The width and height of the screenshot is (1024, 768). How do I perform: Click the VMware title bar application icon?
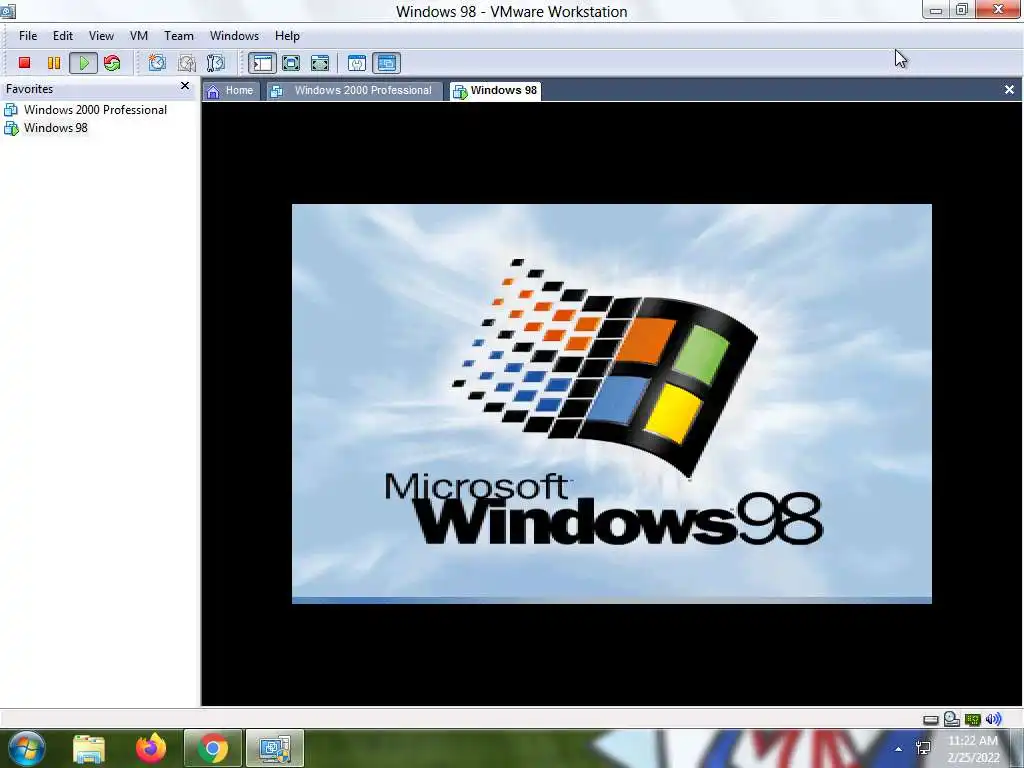(8, 11)
